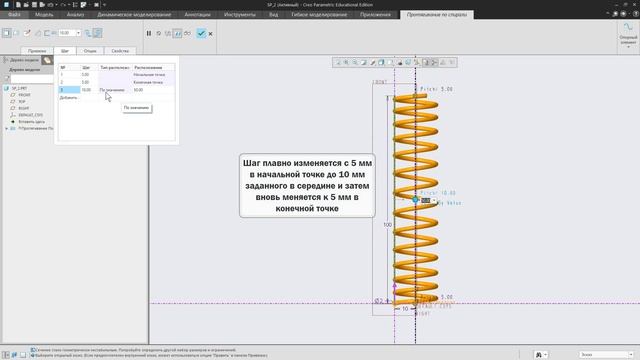Image resolution: width=640 pixels, height=360 pixels.
Task: Select the left-handed rule icon
Action: (88, 33)
